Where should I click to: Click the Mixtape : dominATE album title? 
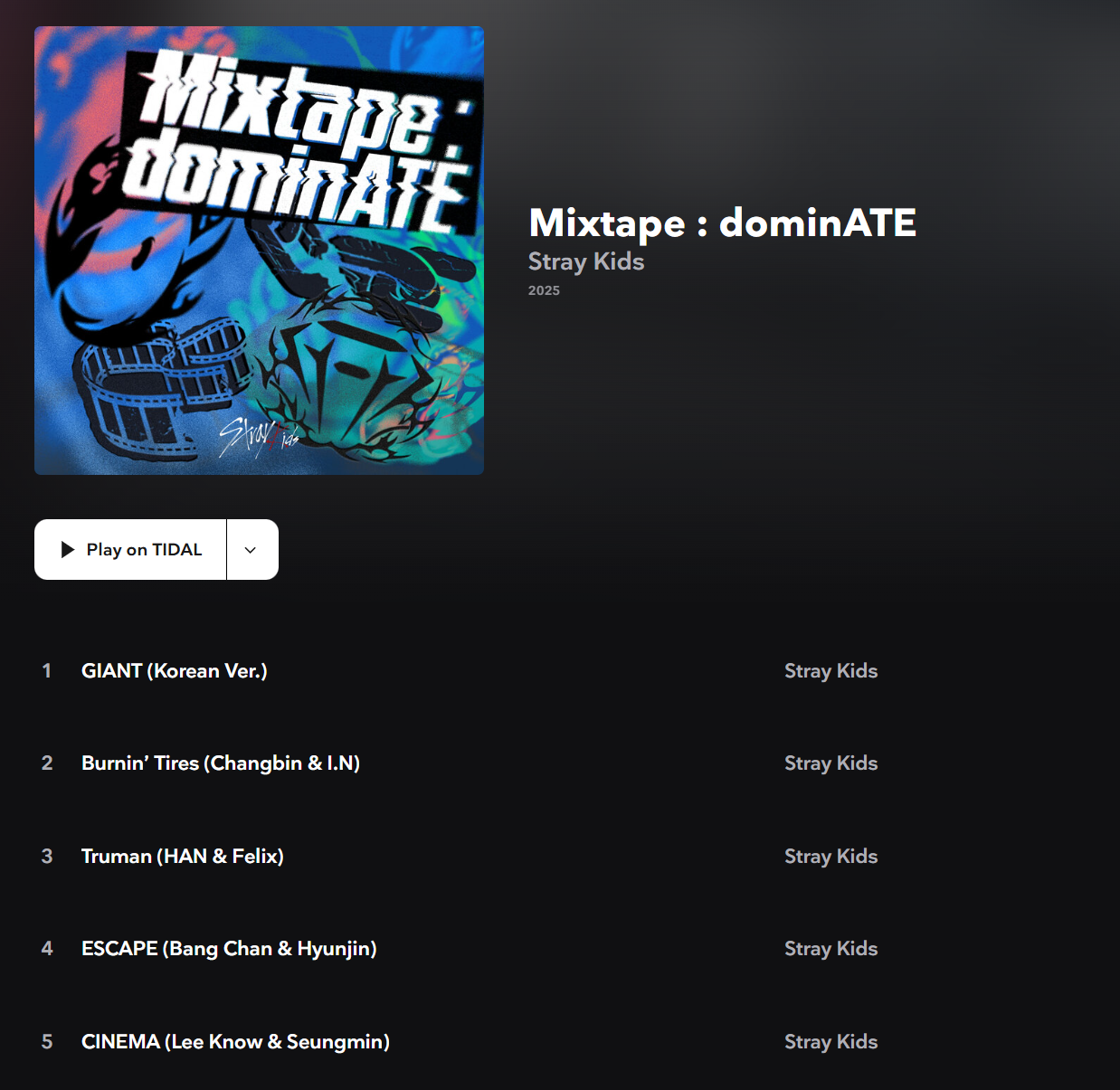pyautogui.click(x=722, y=223)
